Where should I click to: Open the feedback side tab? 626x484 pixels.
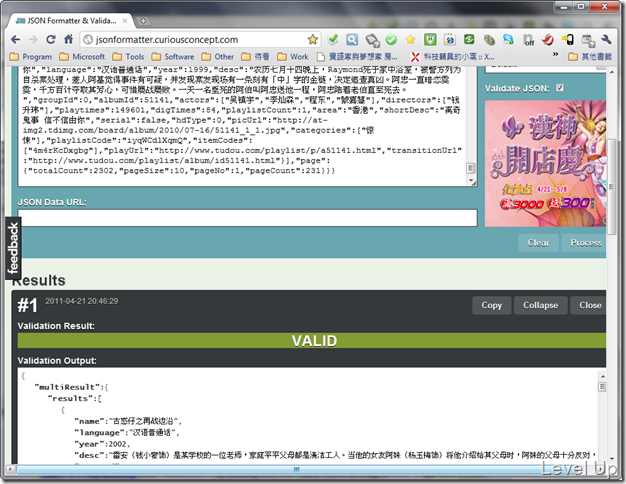(x=13, y=248)
